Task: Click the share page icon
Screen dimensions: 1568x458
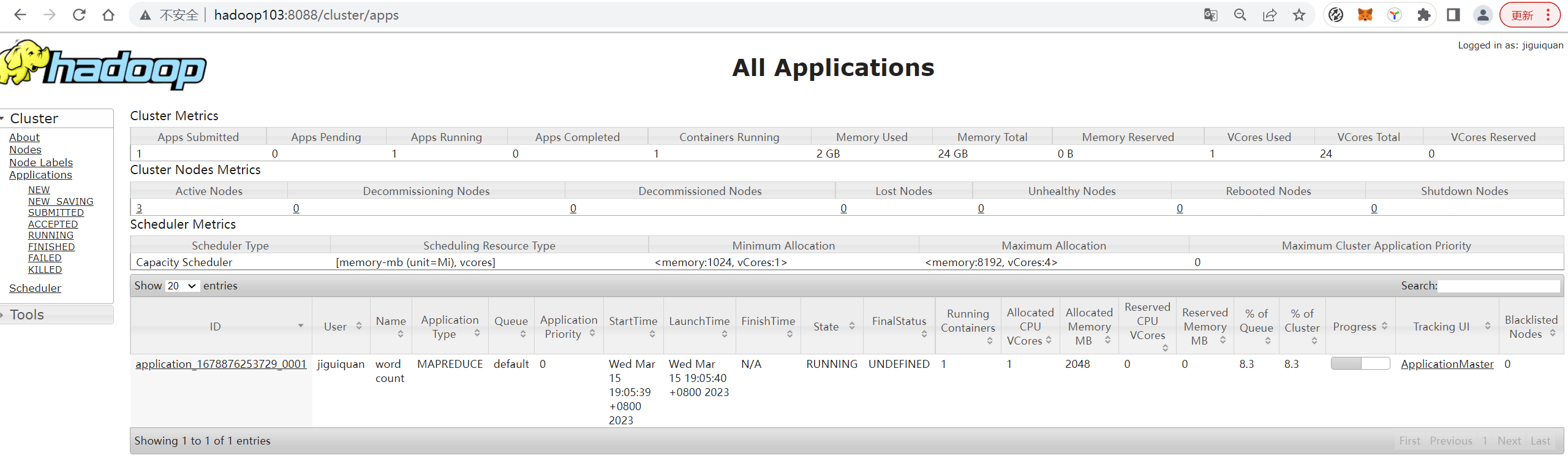Action: click(x=1270, y=15)
